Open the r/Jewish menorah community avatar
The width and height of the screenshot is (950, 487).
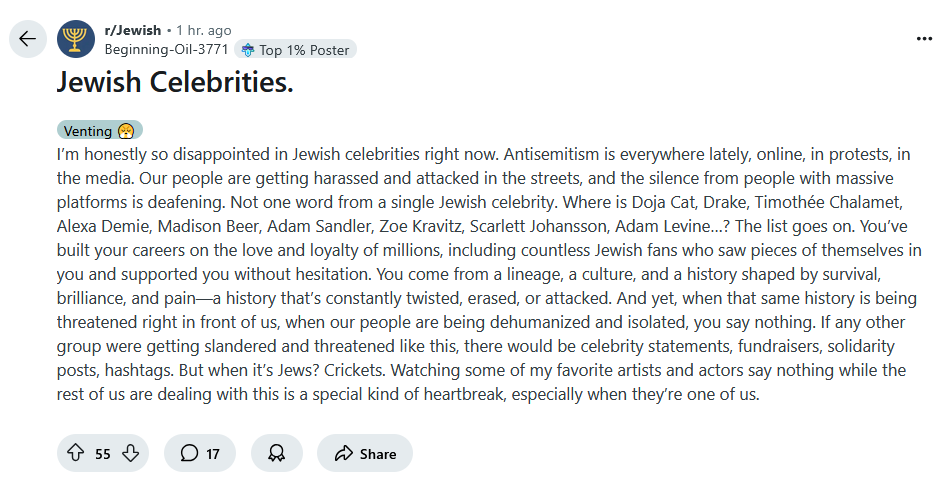coord(76,39)
